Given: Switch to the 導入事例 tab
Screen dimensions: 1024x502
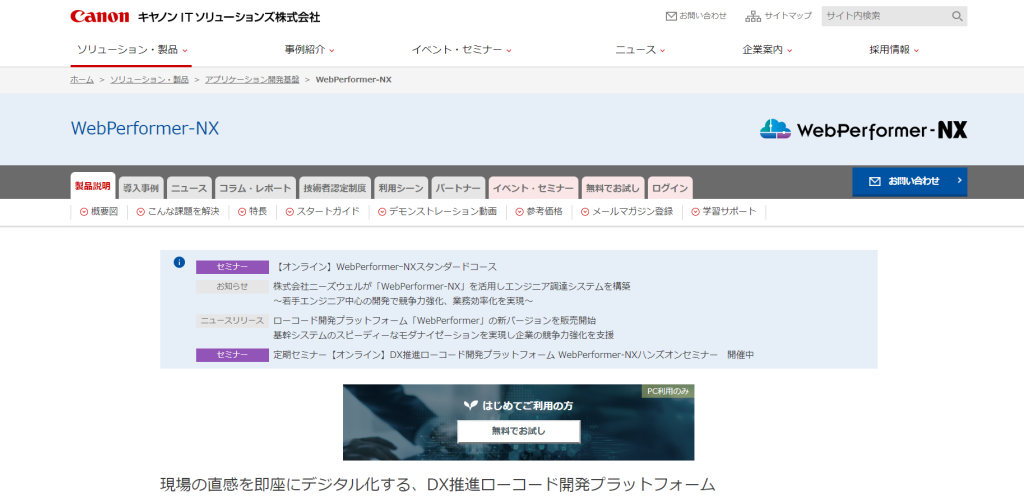Looking at the screenshot, I should pyautogui.click(x=140, y=188).
